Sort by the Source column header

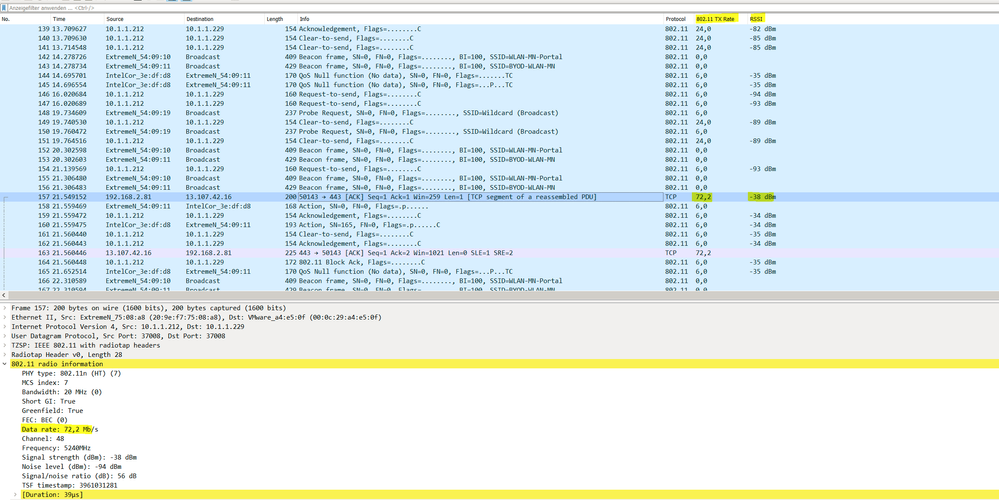click(x=115, y=19)
